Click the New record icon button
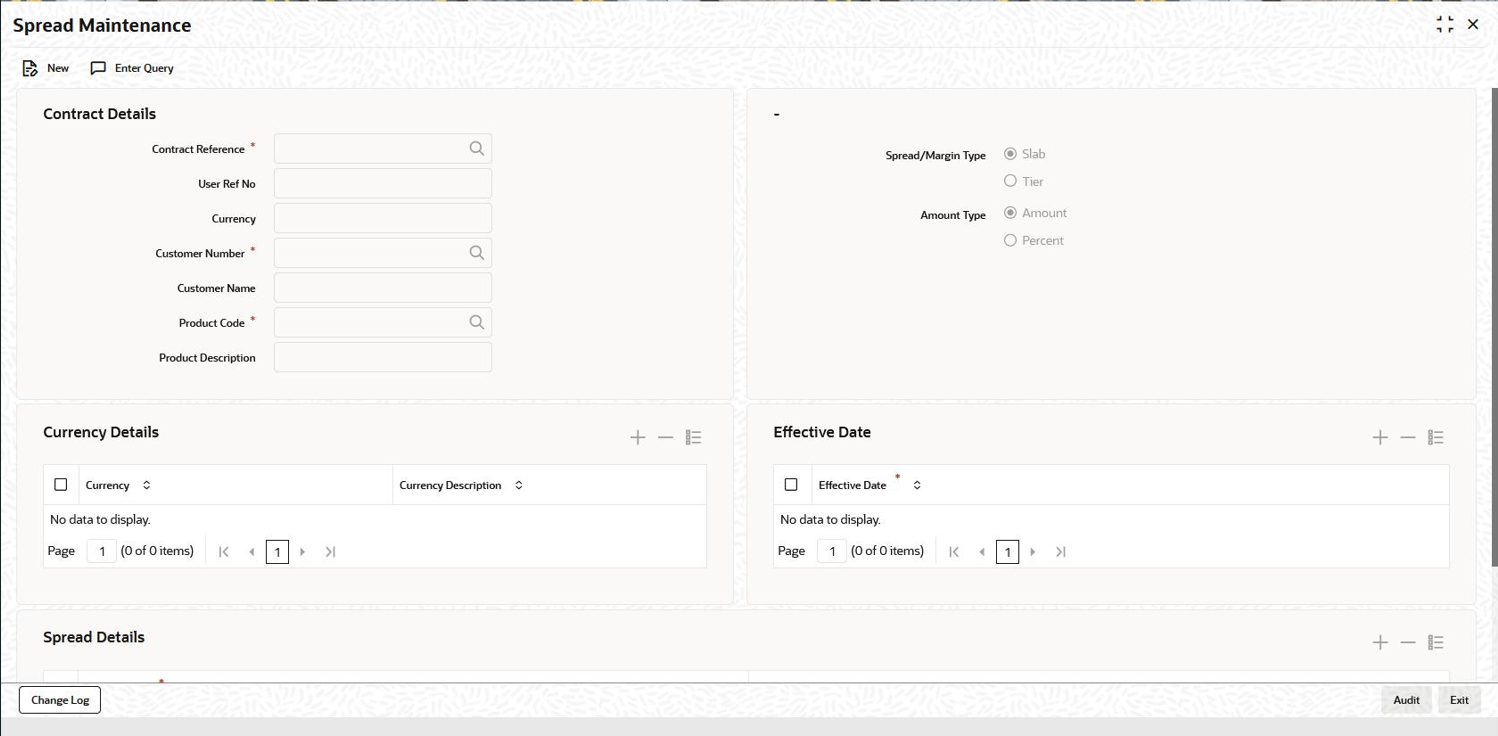 46,68
